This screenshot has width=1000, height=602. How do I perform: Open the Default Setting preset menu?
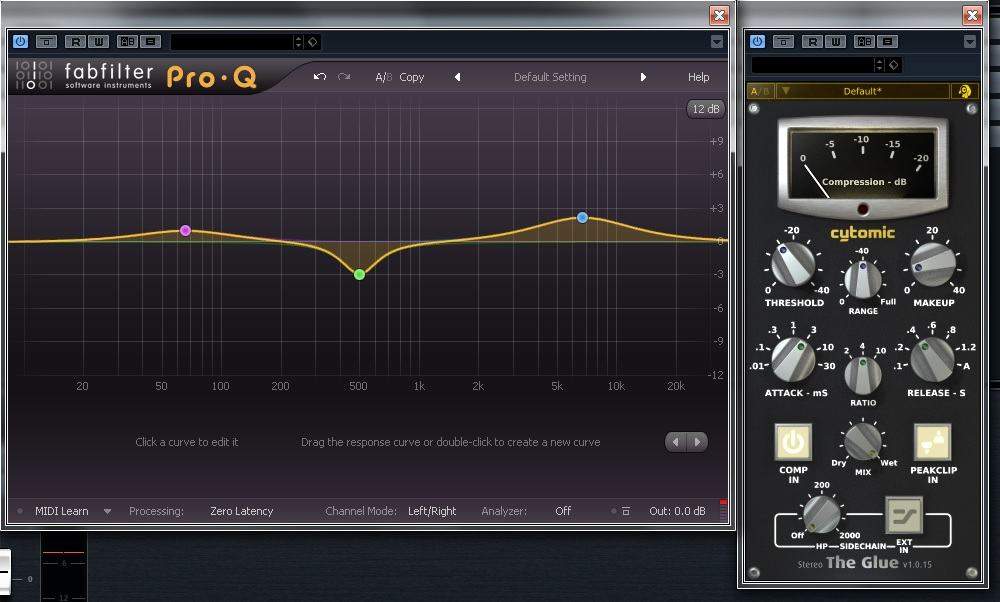[x=550, y=77]
